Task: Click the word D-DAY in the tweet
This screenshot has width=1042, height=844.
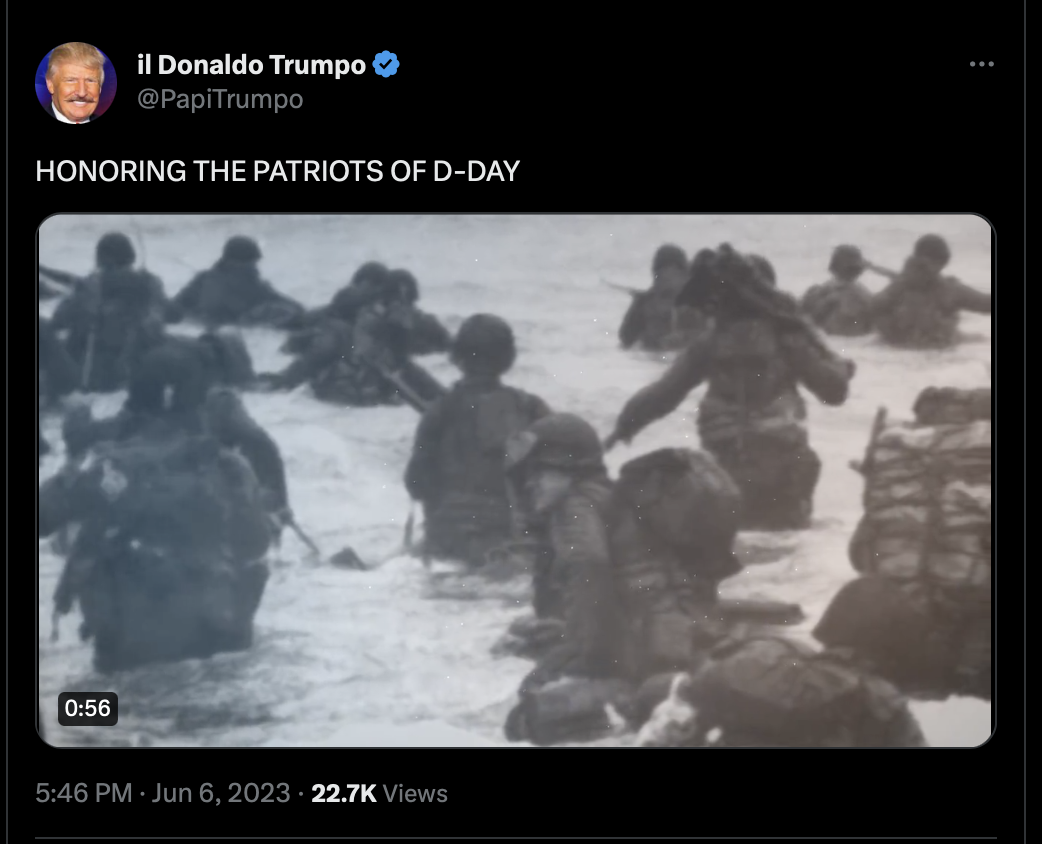Action: (x=476, y=171)
